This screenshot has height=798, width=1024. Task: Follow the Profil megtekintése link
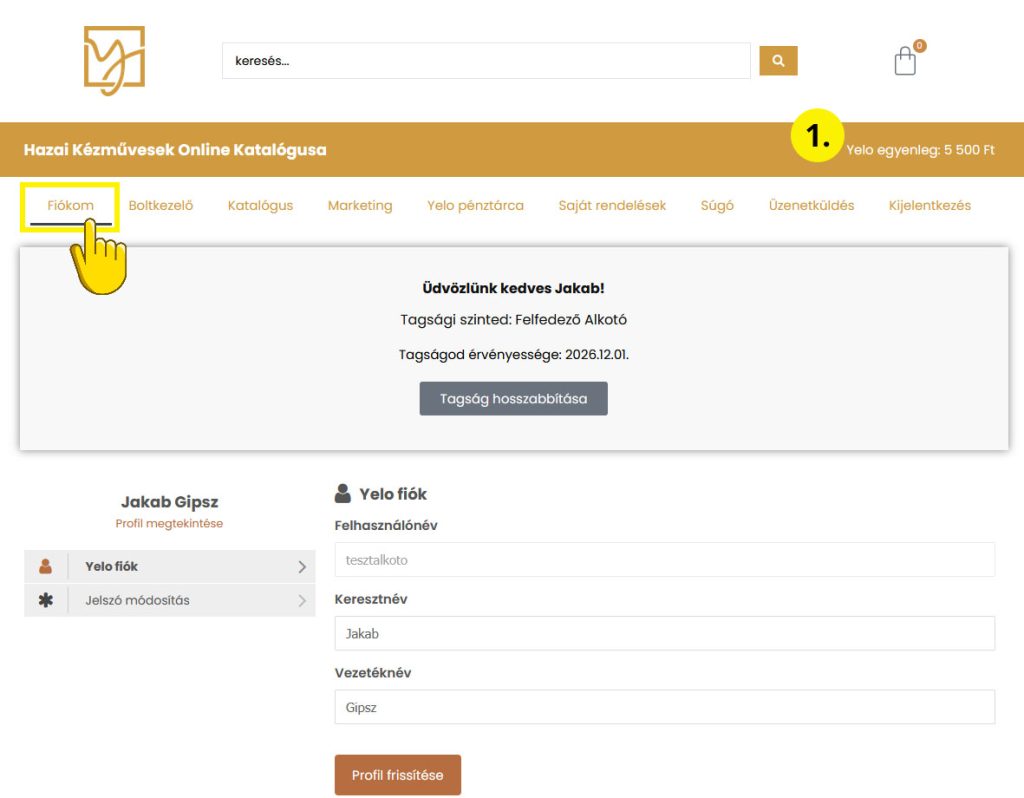click(169, 523)
